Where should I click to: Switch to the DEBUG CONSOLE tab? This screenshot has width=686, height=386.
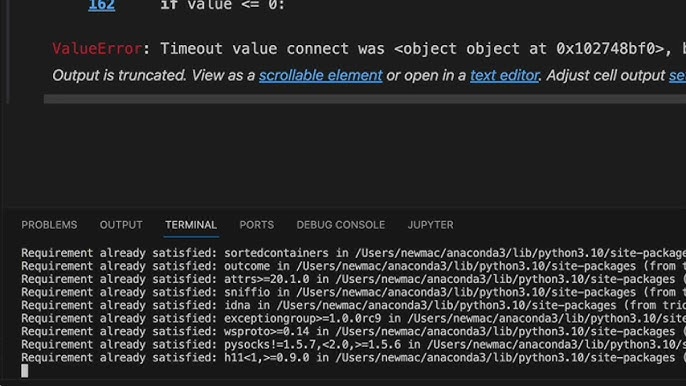point(341,225)
